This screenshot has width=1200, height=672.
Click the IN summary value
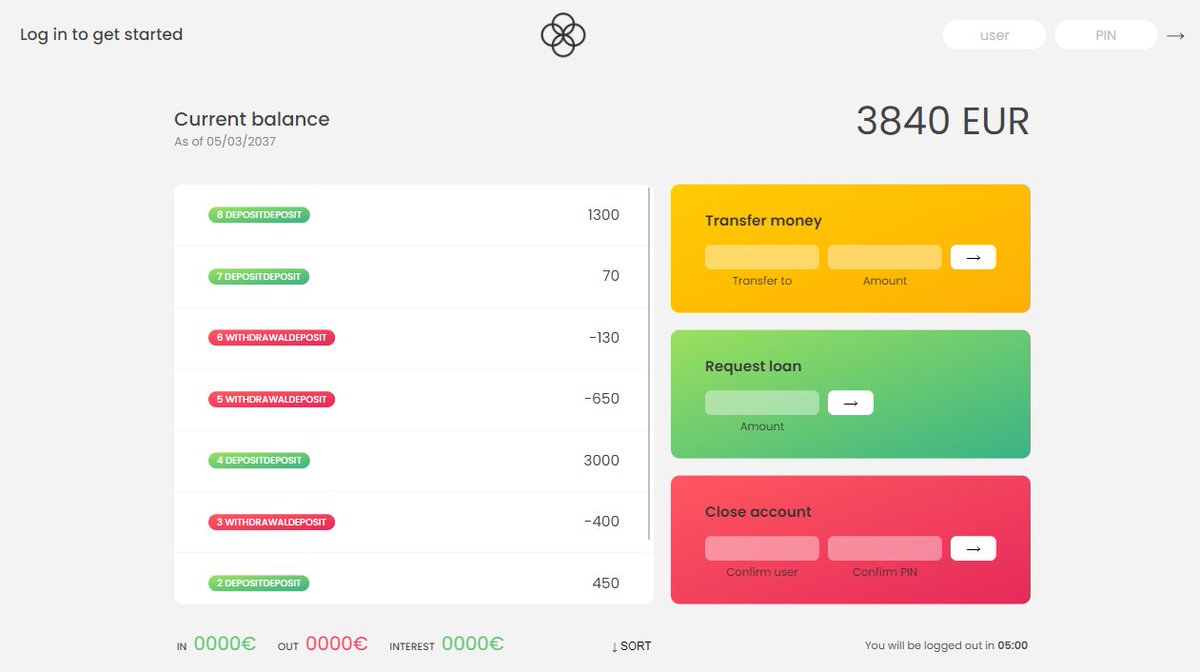coord(225,645)
